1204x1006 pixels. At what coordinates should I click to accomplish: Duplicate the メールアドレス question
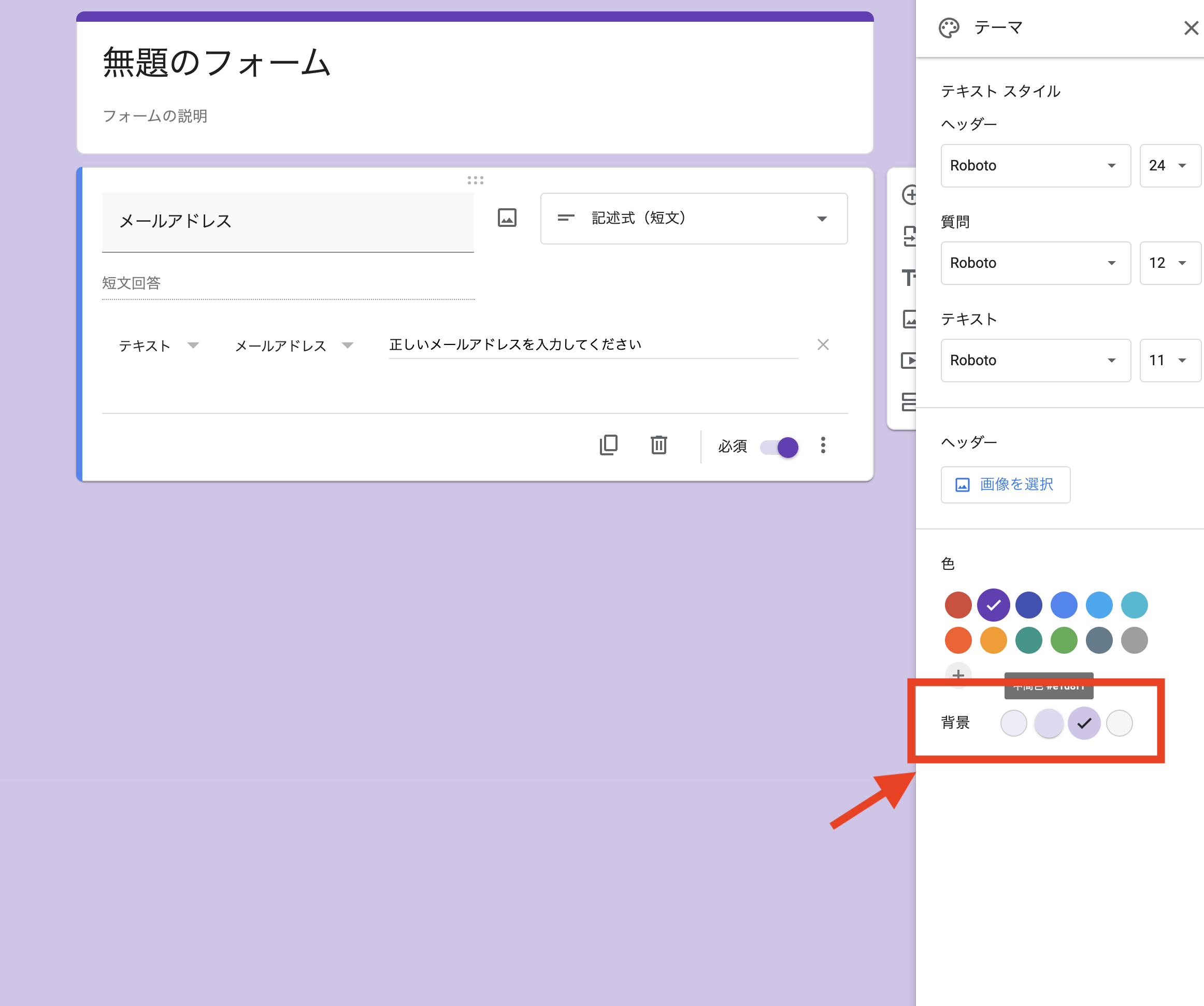pos(608,445)
